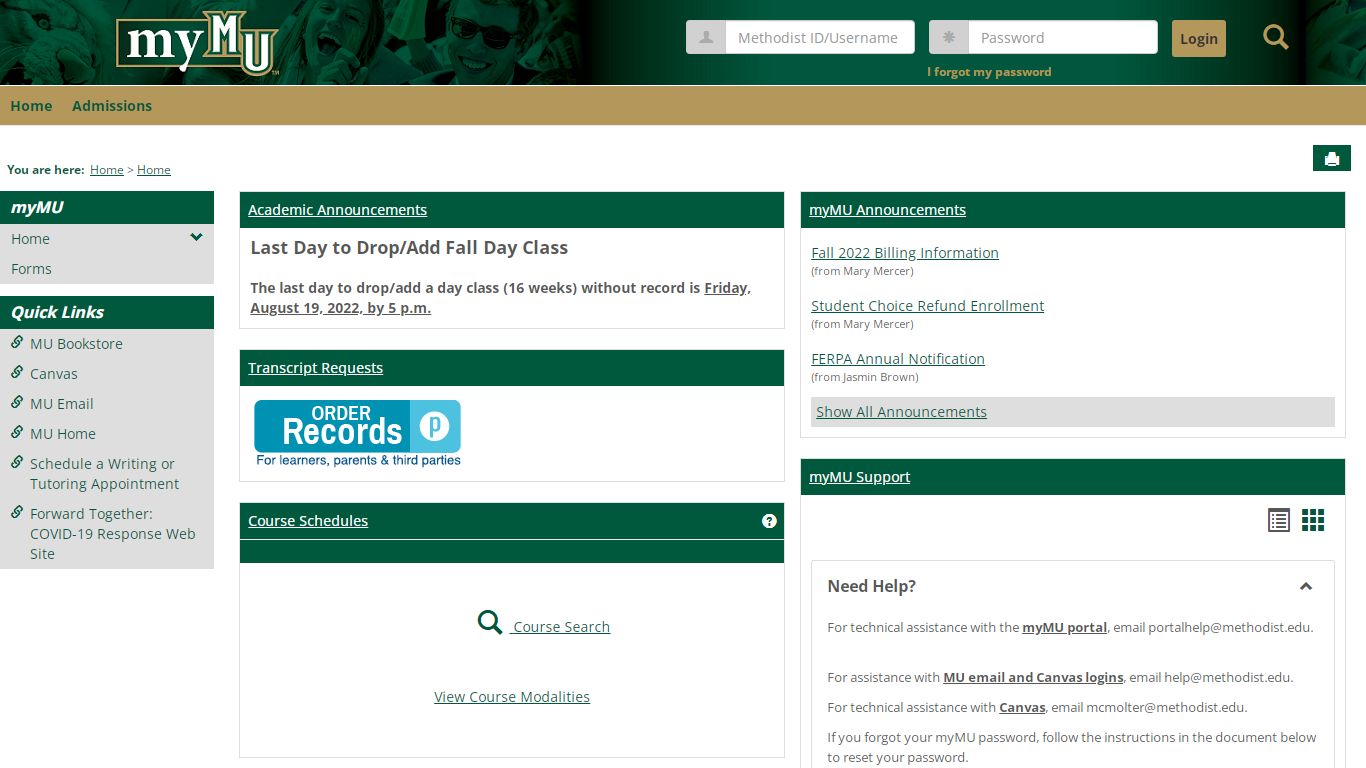Click Show All Announcements
Viewport: 1366px width, 768px height.
pyautogui.click(x=901, y=412)
